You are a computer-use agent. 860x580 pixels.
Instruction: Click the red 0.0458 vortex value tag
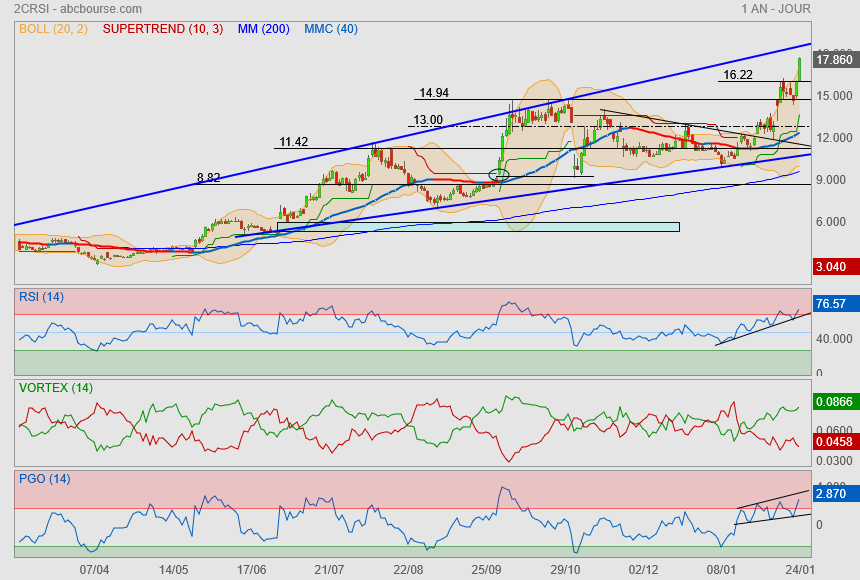point(833,440)
